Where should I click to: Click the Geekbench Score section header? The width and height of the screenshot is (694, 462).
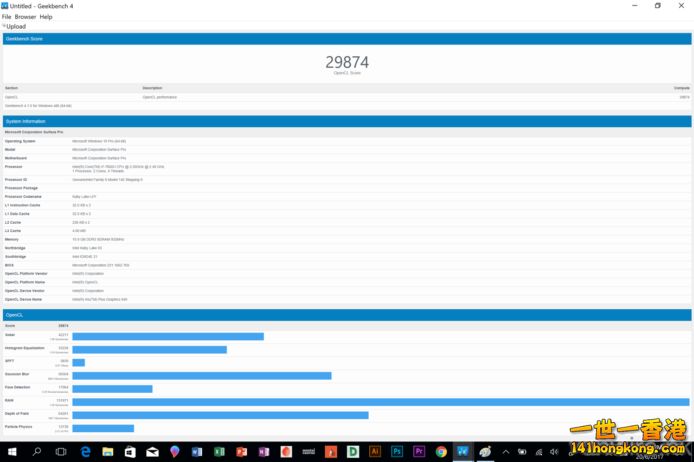pyautogui.click(x=347, y=39)
